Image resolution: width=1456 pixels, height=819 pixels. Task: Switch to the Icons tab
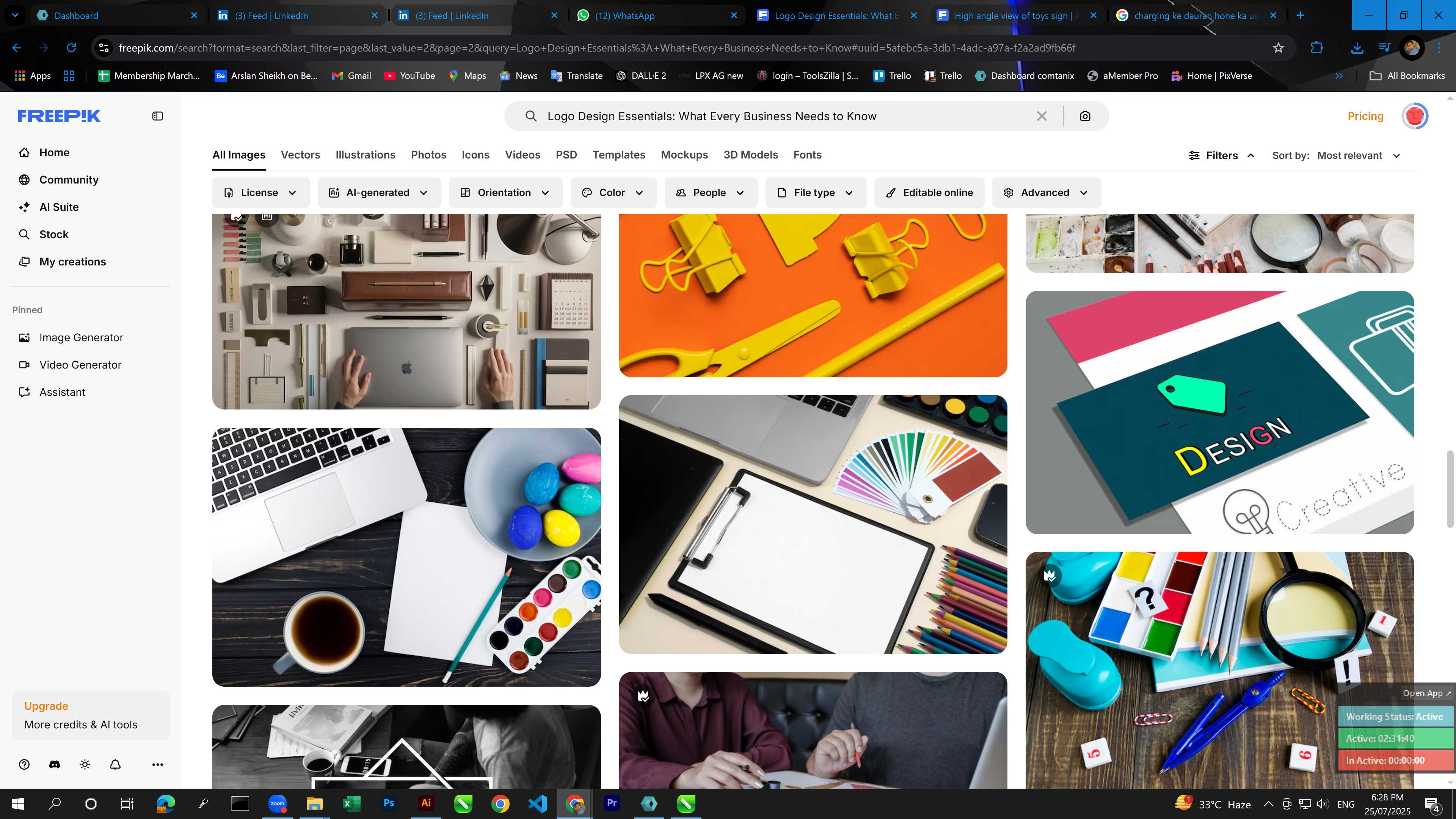click(475, 155)
